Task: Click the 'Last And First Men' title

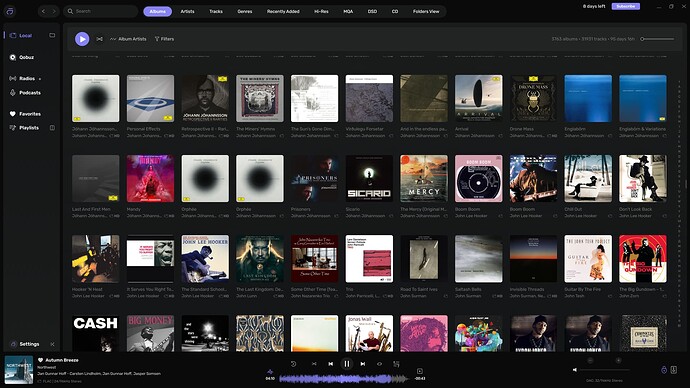Action: [91, 209]
